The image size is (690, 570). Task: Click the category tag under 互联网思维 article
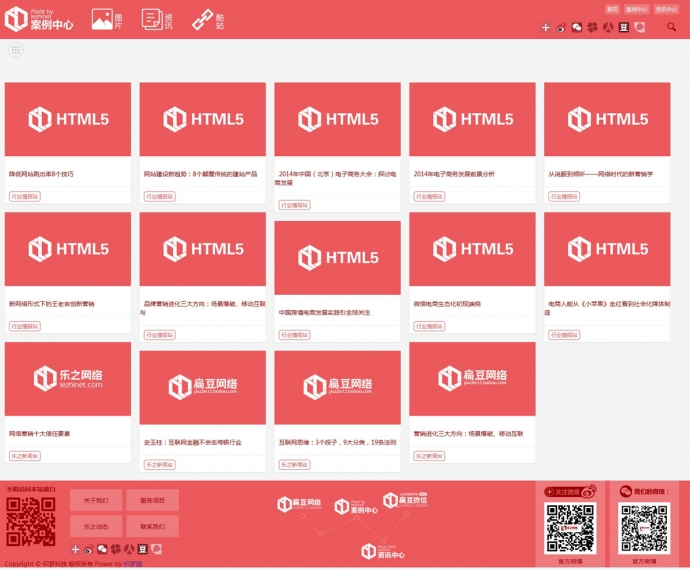pyautogui.click(x=294, y=464)
